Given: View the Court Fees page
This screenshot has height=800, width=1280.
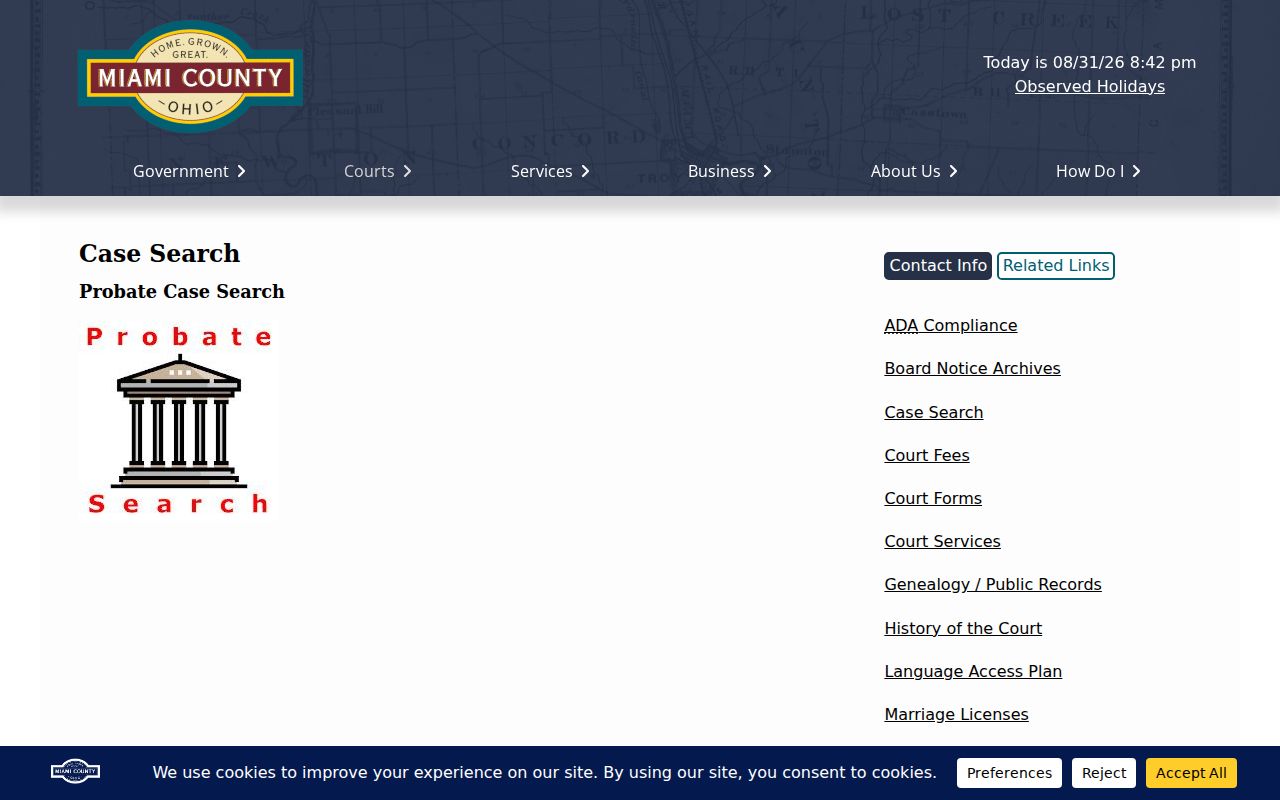Looking at the screenshot, I should point(927,455).
